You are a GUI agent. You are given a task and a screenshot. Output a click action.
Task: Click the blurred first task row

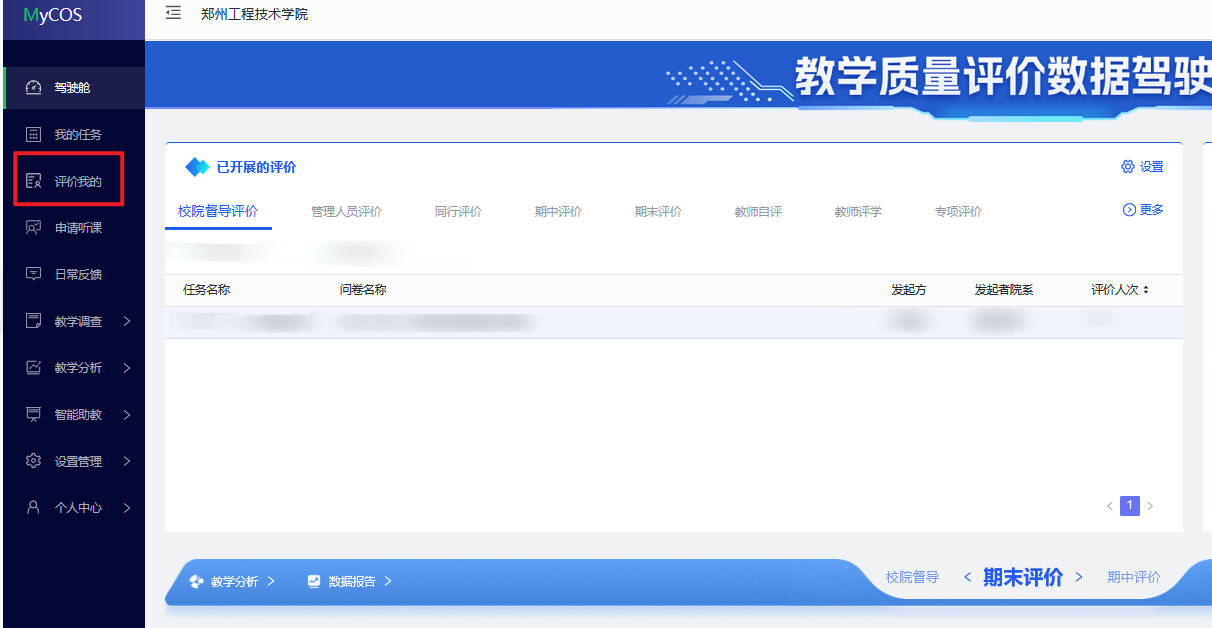[x=674, y=322]
